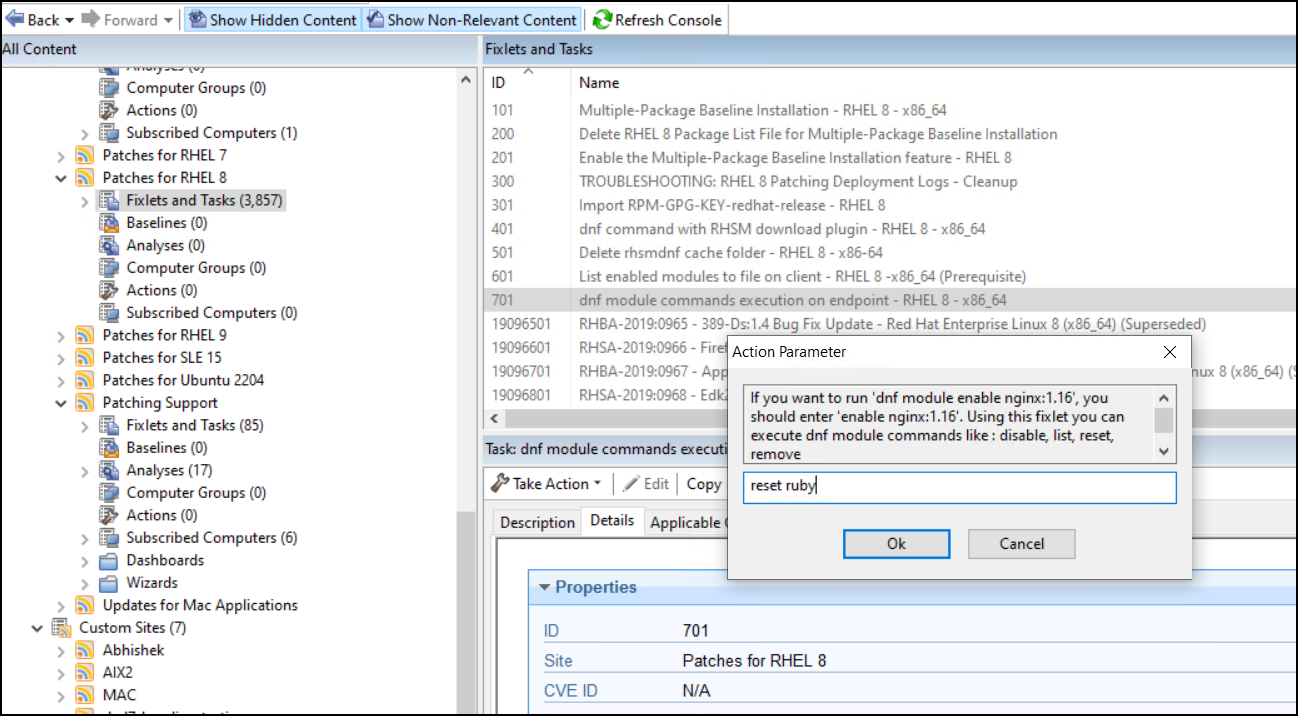The height and width of the screenshot is (716, 1298).
Task: Click the parameter input containing reset ruby
Action: [x=959, y=487]
